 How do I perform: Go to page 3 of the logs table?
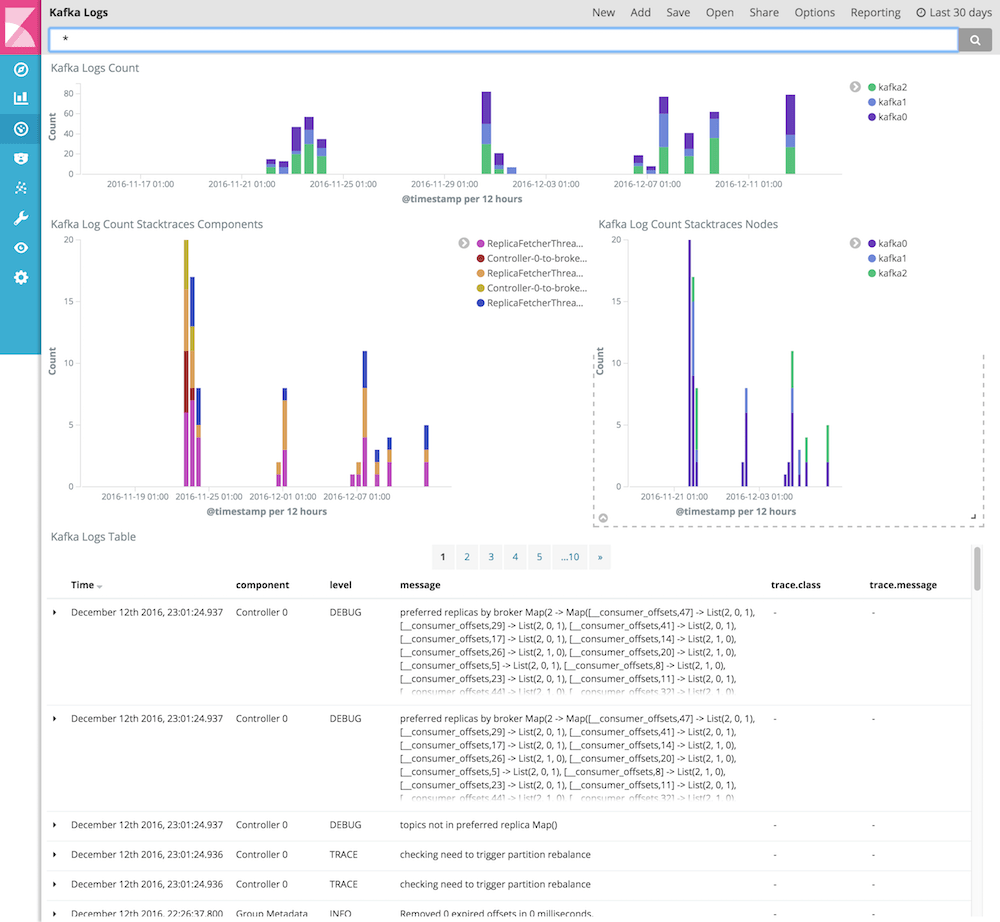pyautogui.click(x=491, y=557)
